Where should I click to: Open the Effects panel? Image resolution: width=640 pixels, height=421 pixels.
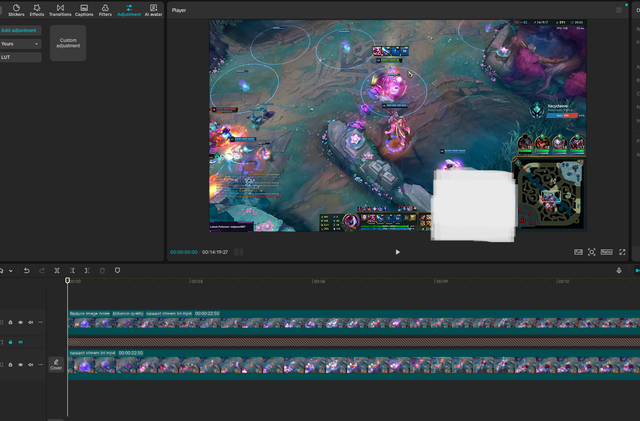click(37, 10)
